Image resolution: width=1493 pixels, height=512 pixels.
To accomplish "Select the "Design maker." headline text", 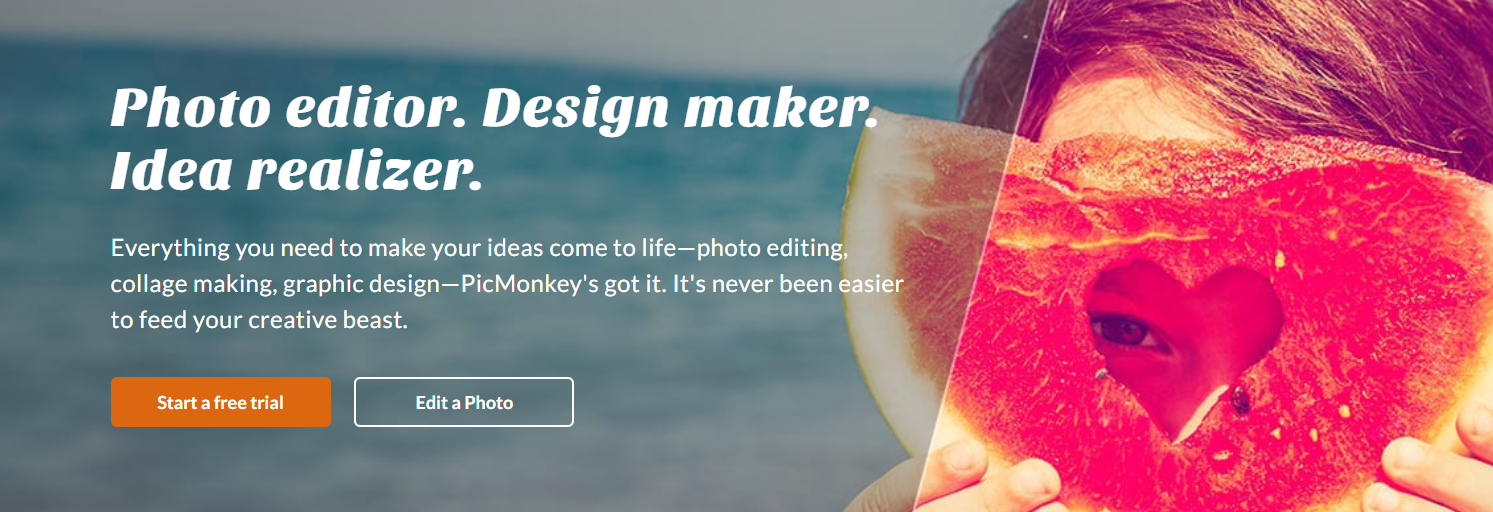I will [680, 108].
